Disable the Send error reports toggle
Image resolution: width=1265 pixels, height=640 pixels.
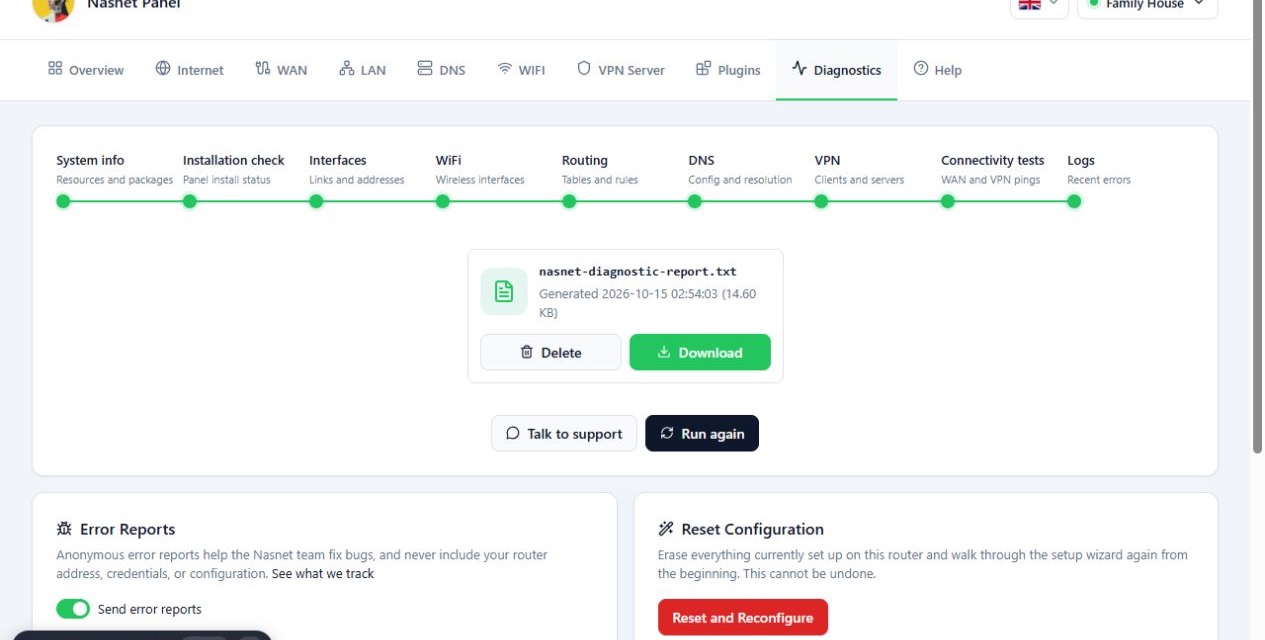click(x=73, y=609)
